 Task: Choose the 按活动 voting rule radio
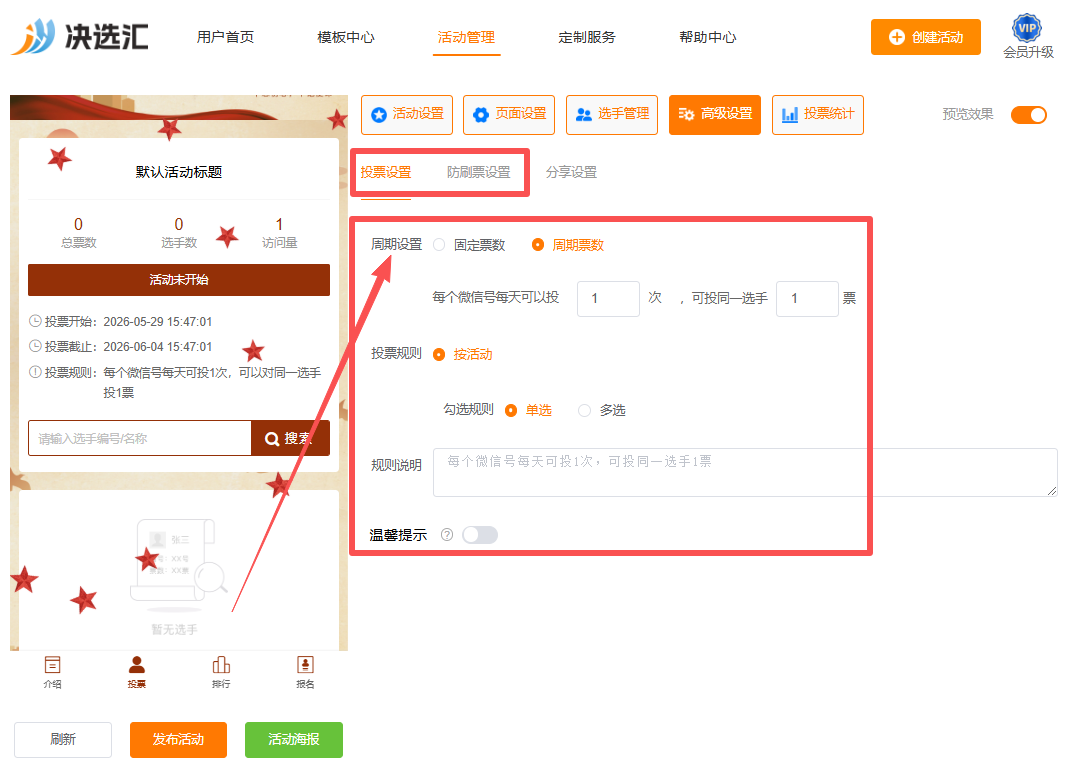(463, 355)
